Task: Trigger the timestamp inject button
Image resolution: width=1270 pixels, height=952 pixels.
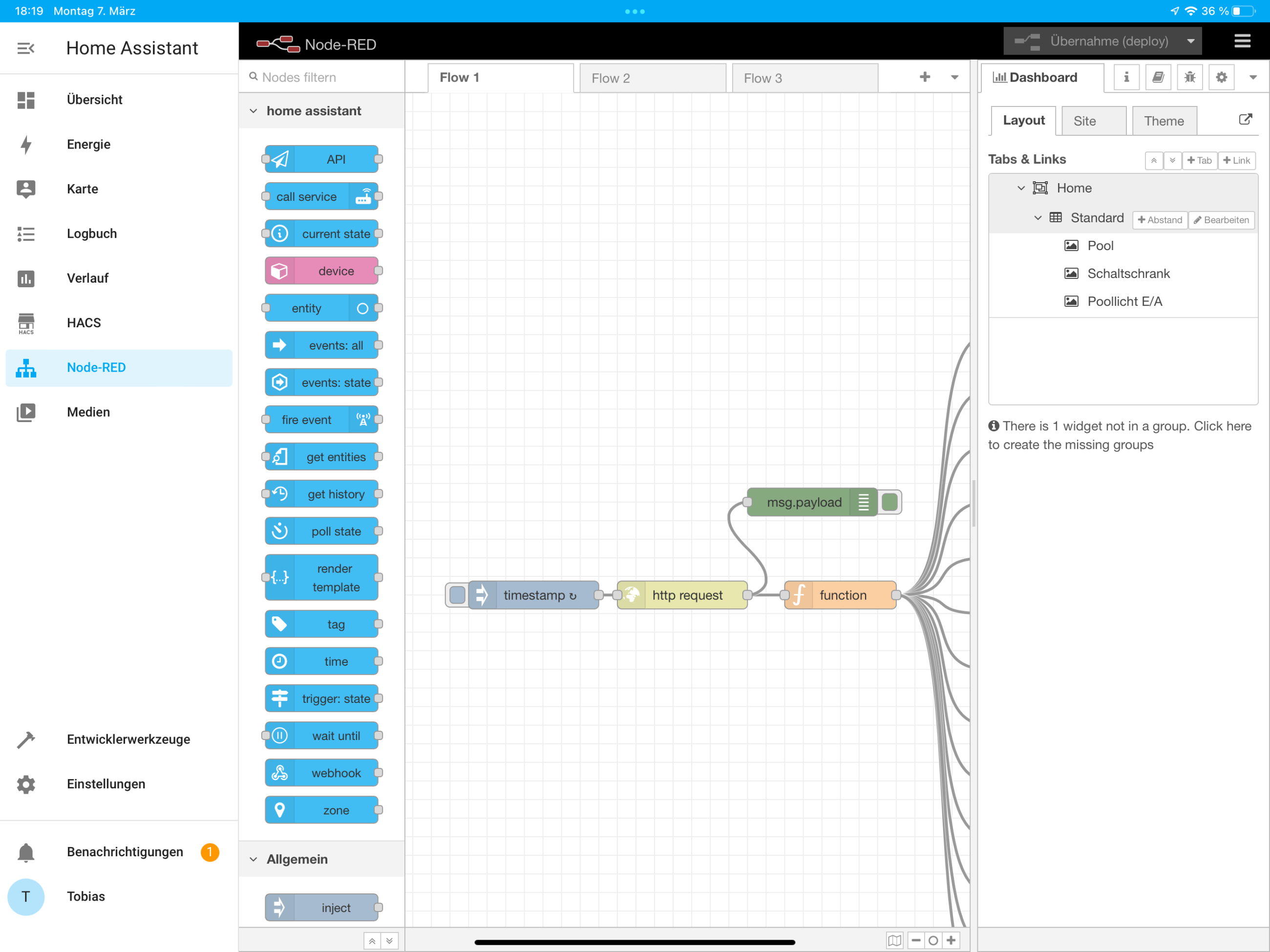Action: 458,595
